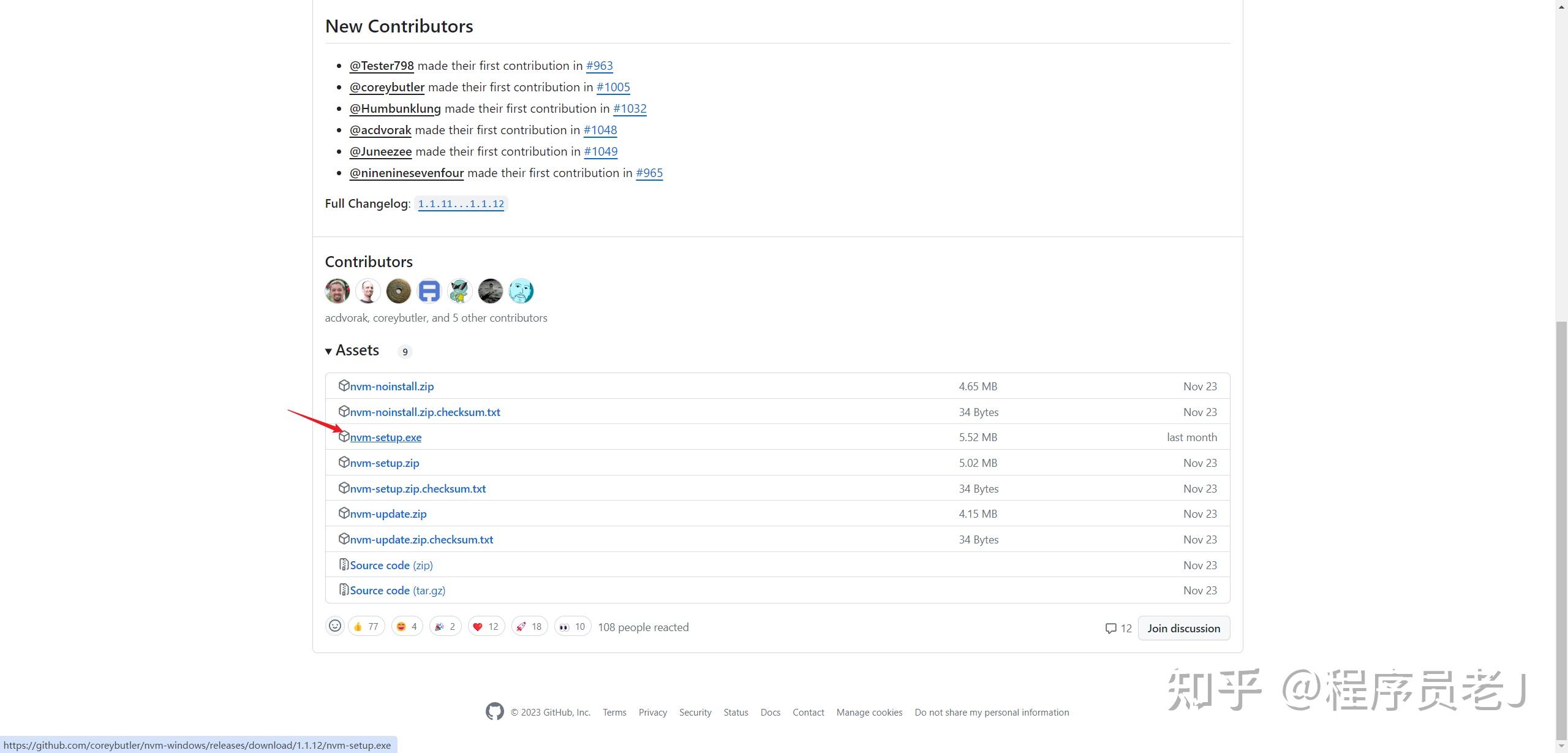This screenshot has height=753, width=1568.
Task: Click the vertical scrollbar thumb
Action: pyautogui.click(x=1561, y=527)
